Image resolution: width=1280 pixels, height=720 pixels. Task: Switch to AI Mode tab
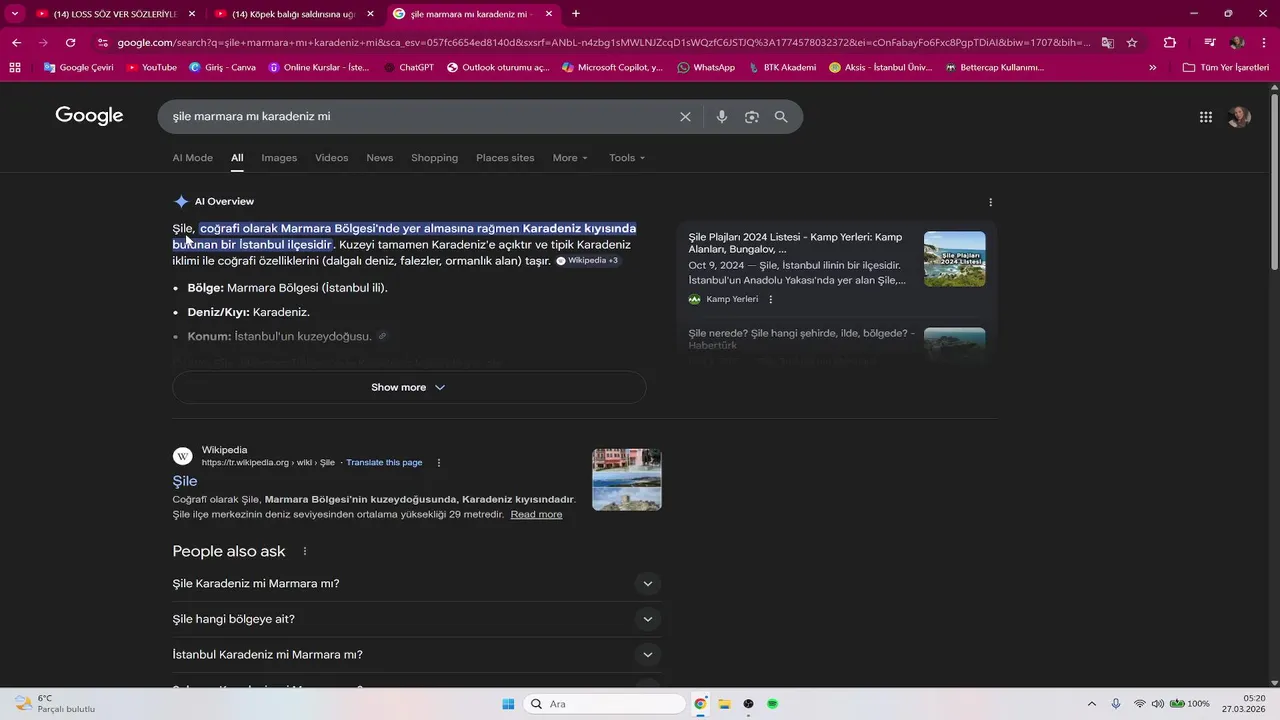[192, 158]
